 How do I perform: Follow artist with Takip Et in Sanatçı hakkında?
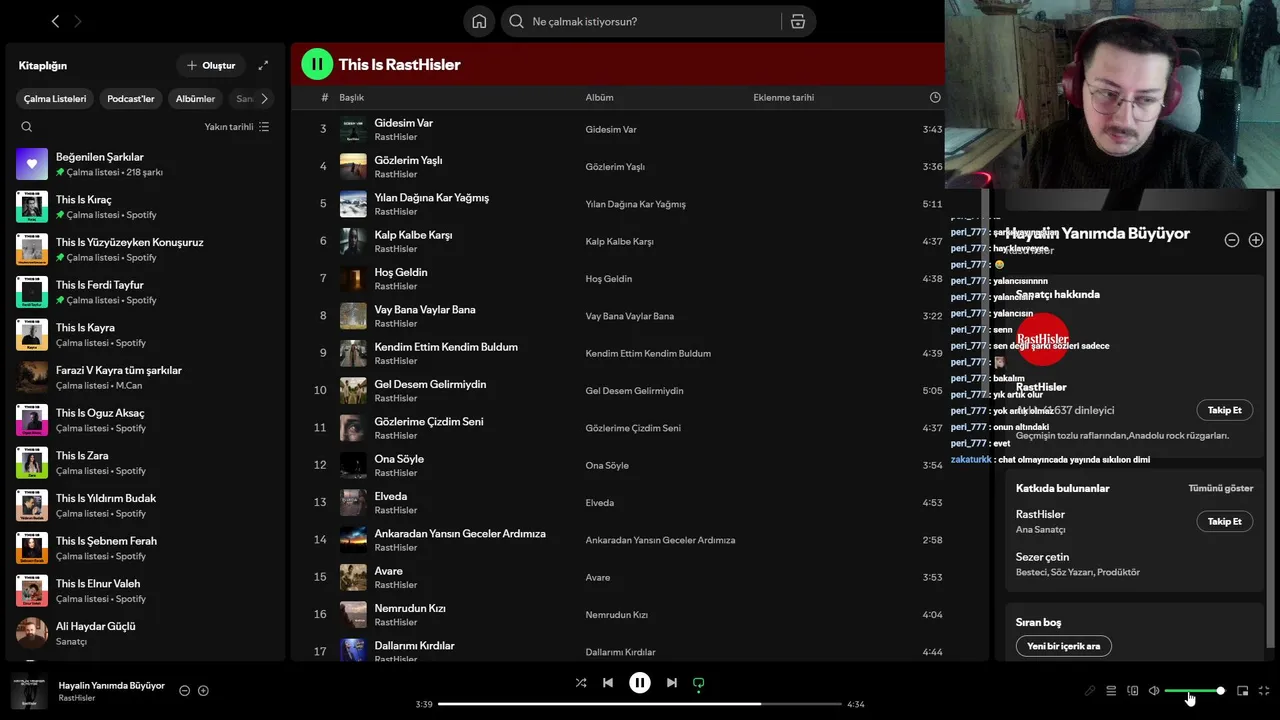[x=1224, y=410]
